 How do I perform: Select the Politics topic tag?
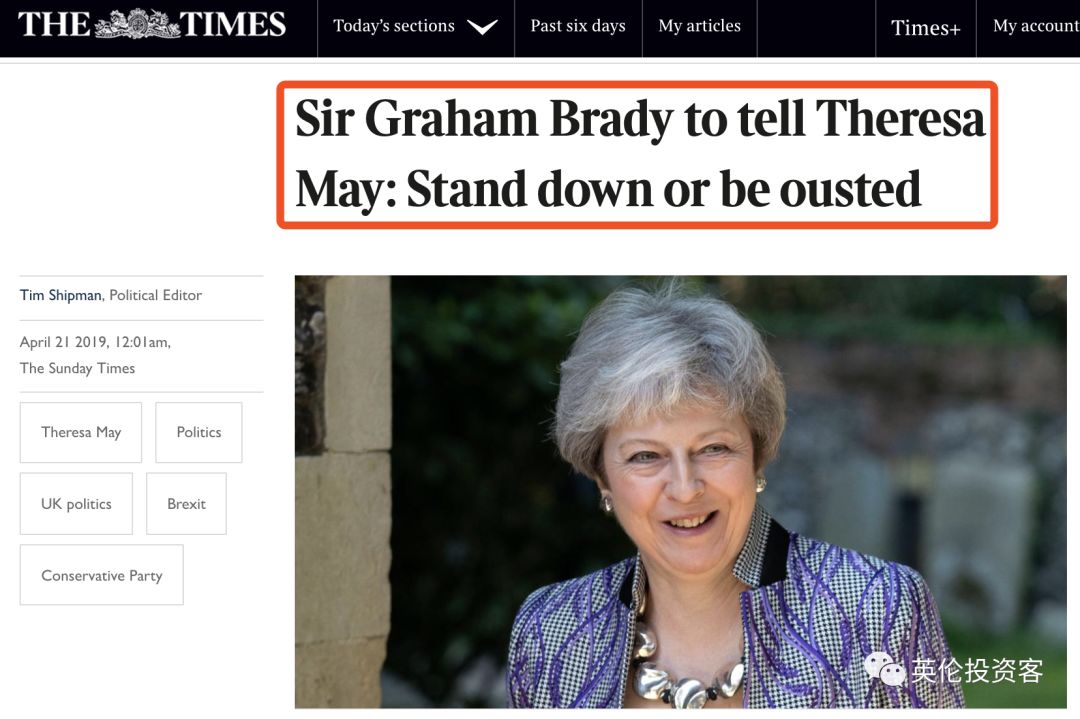(x=199, y=432)
